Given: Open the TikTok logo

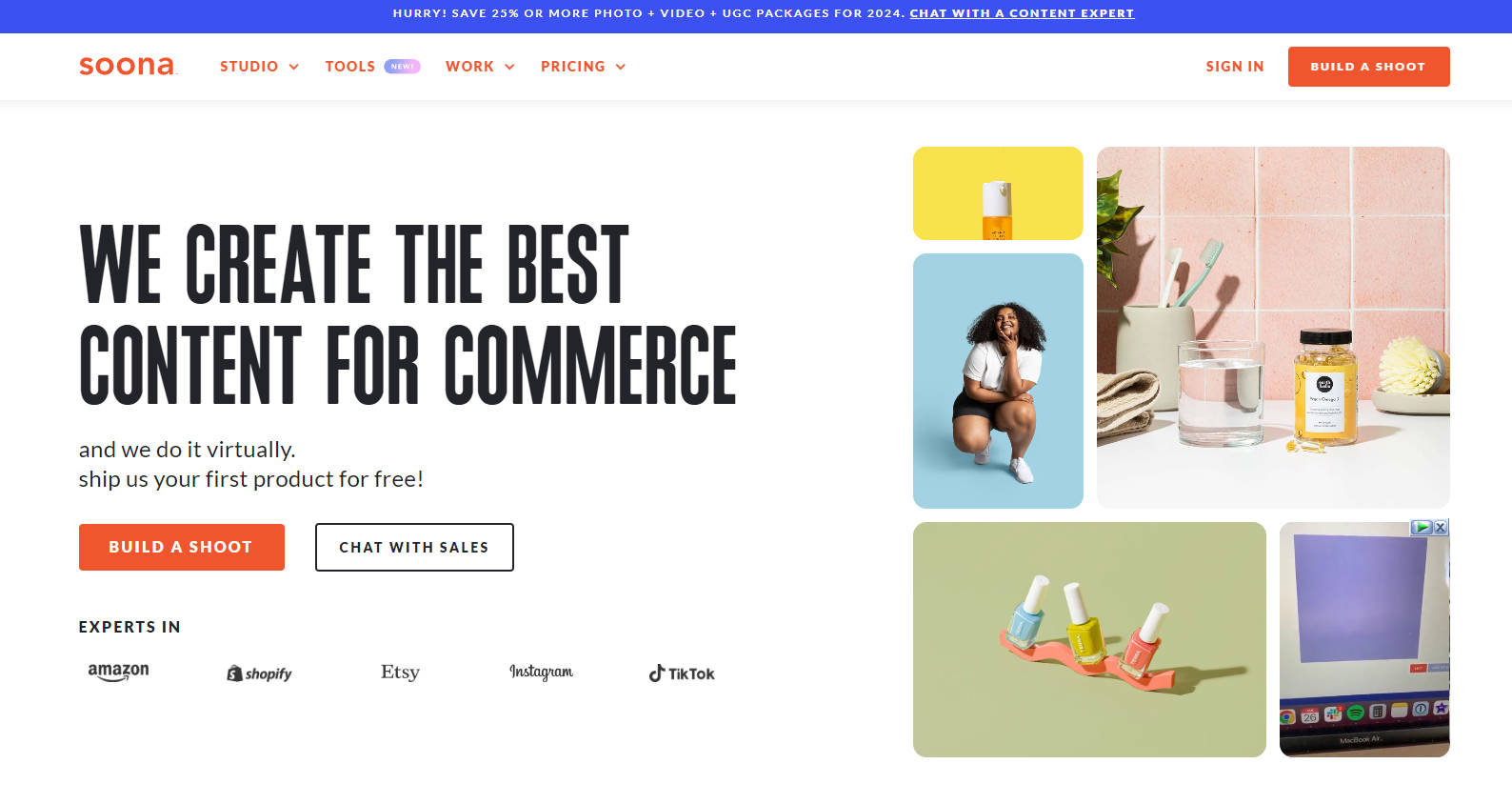Looking at the screenshot, I should click(x=682, y=673).
